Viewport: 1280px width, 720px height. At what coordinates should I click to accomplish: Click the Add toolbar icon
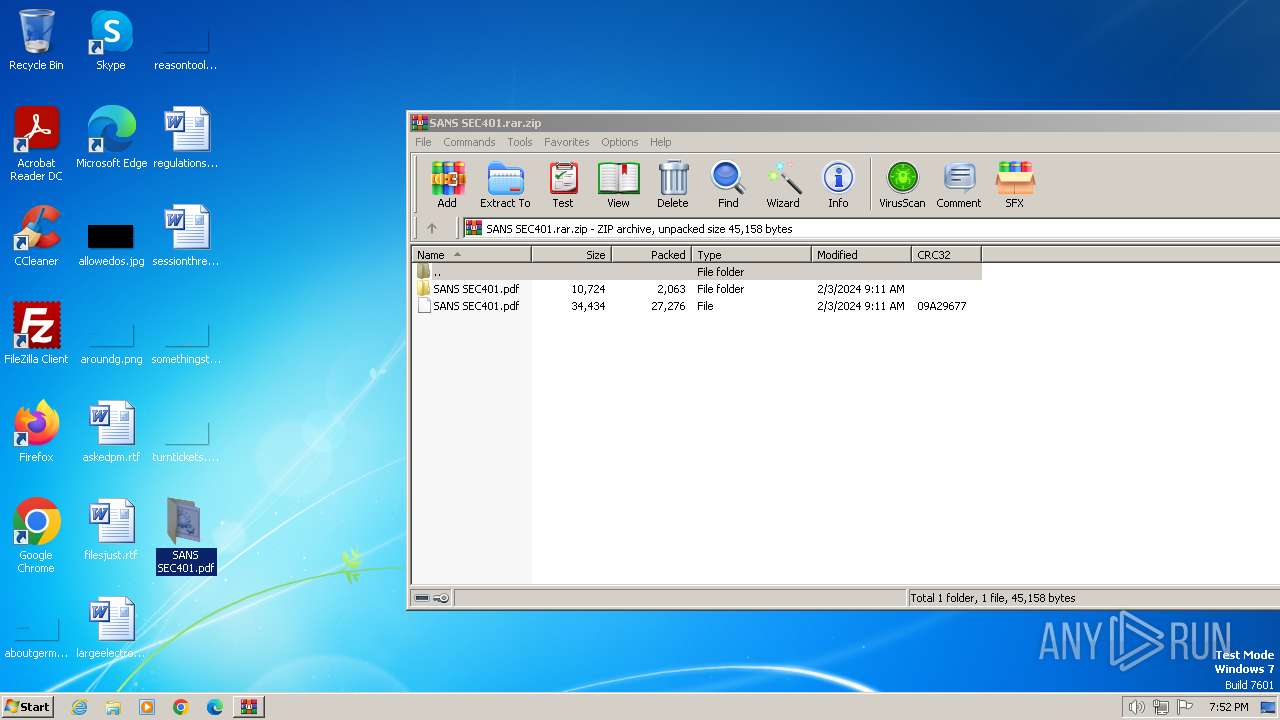[x=447, y=185]
